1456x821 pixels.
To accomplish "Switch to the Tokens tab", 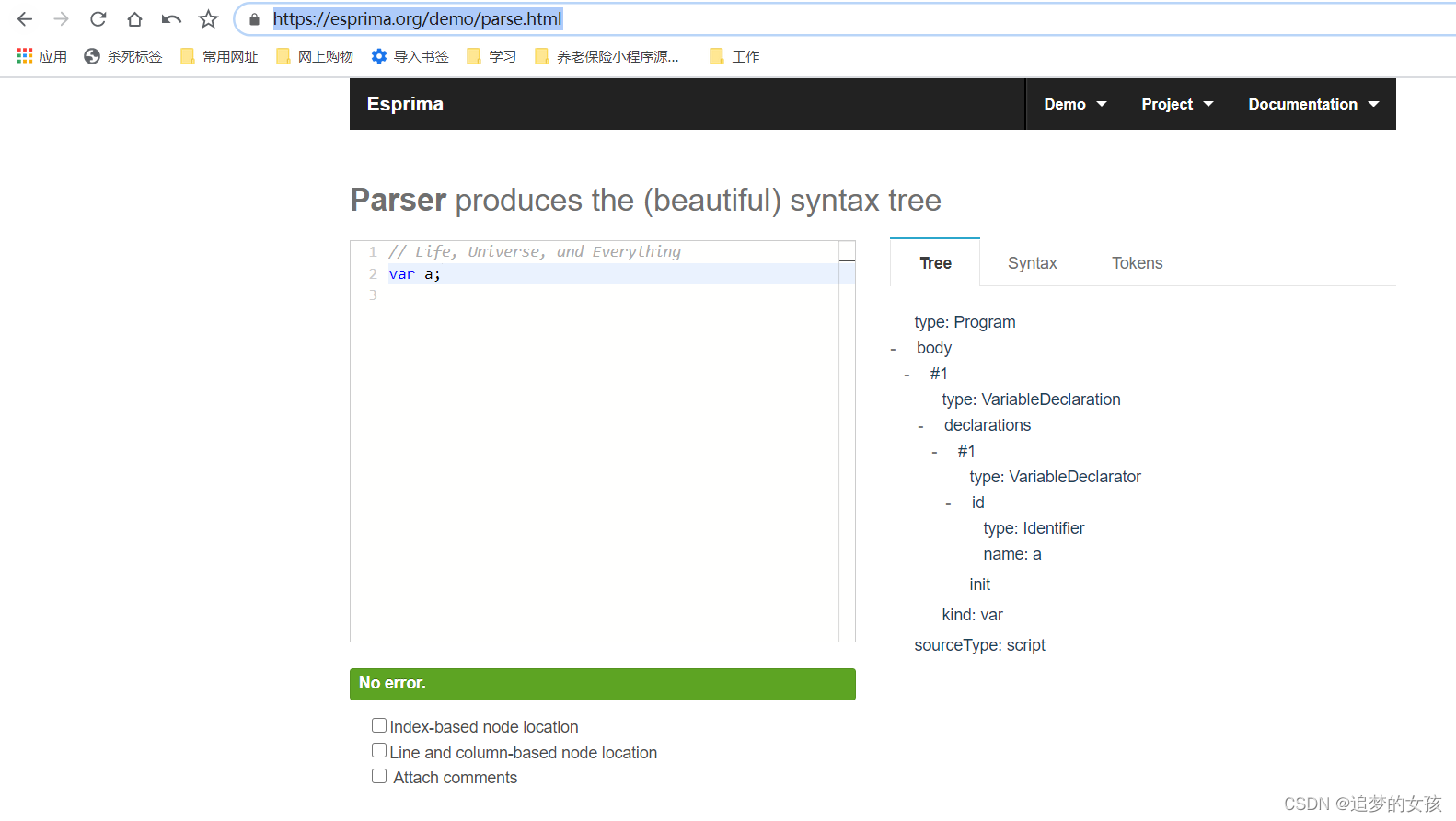I will (1137, 263).
